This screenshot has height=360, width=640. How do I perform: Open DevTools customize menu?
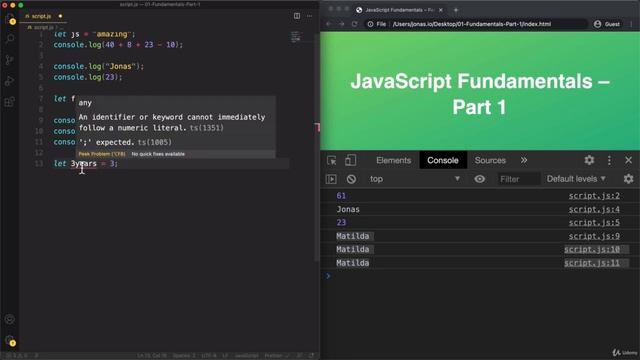pyautogui.click(x=609, y=160)
